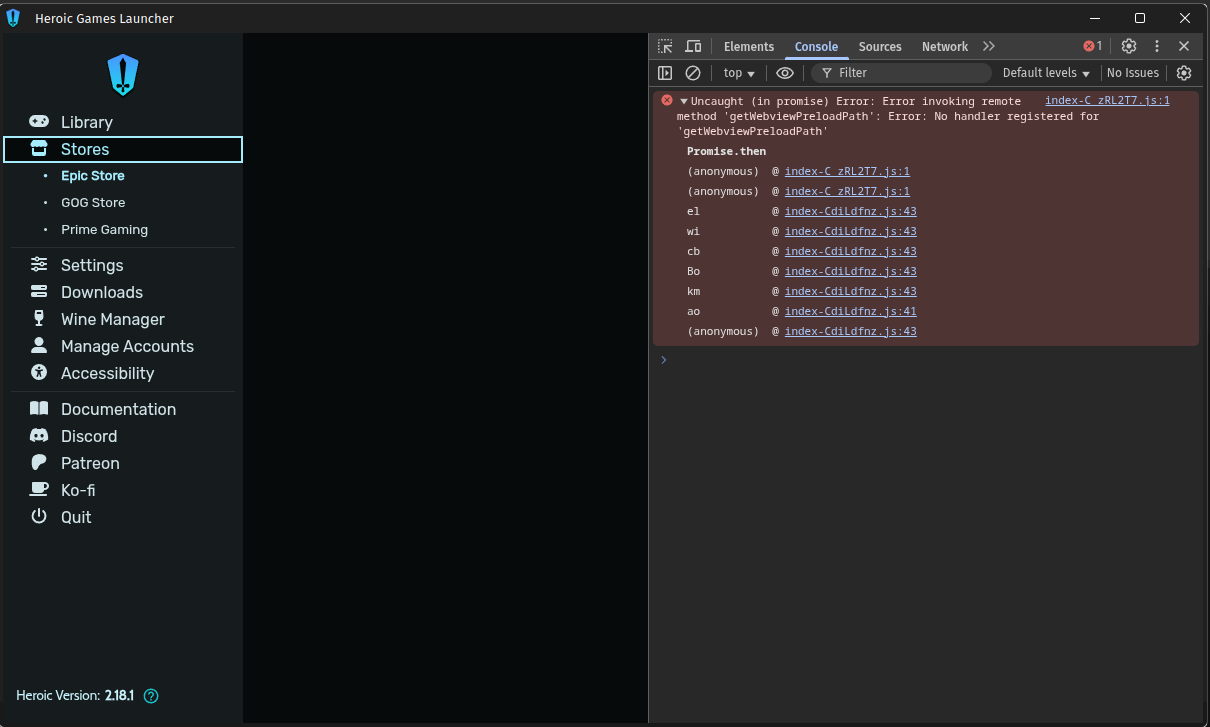
Task: Click the Heroic Version 2.18.1 text
Action: pyautogui.click(x=75, y=696)
